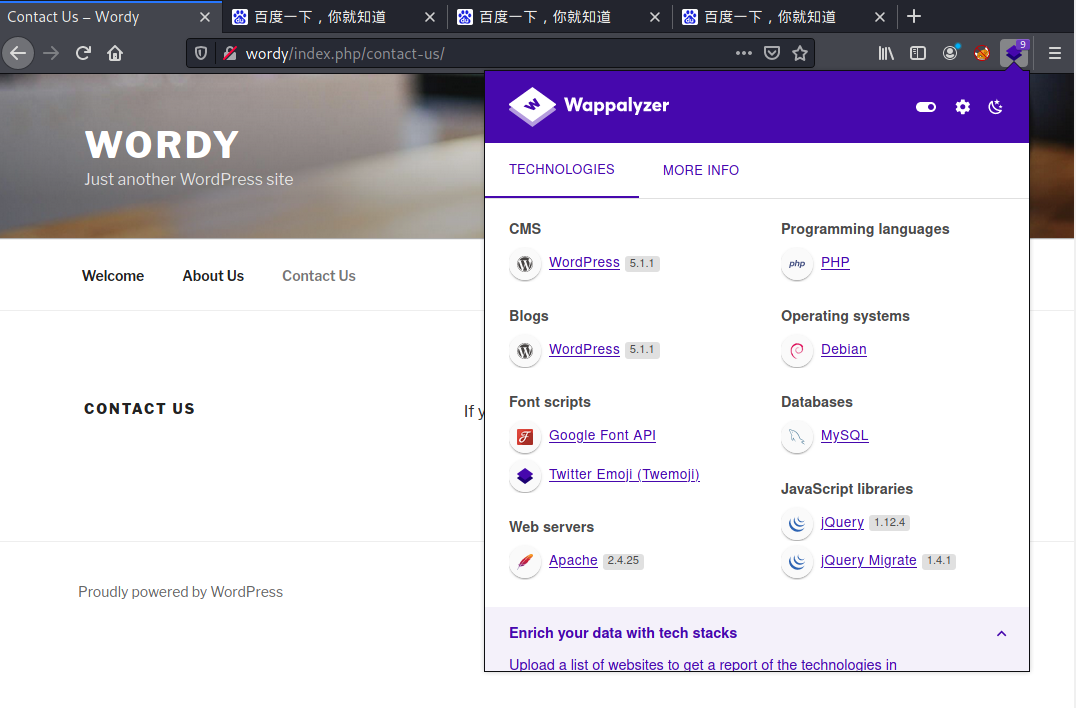
Task: Open the Apache link
Action: click(573, 560)
